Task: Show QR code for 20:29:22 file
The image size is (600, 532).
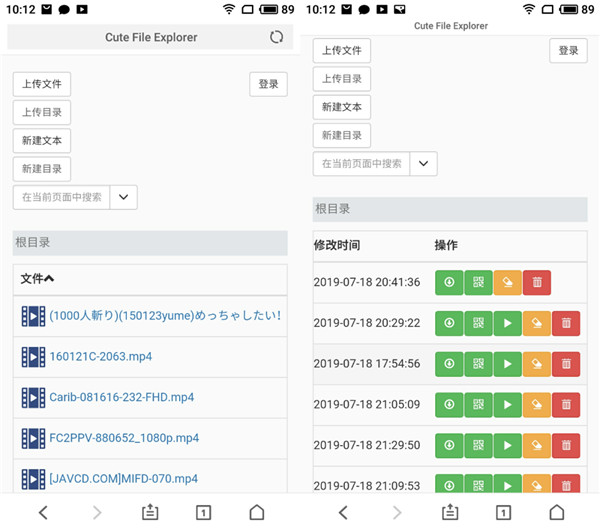Action: point(478,323)
